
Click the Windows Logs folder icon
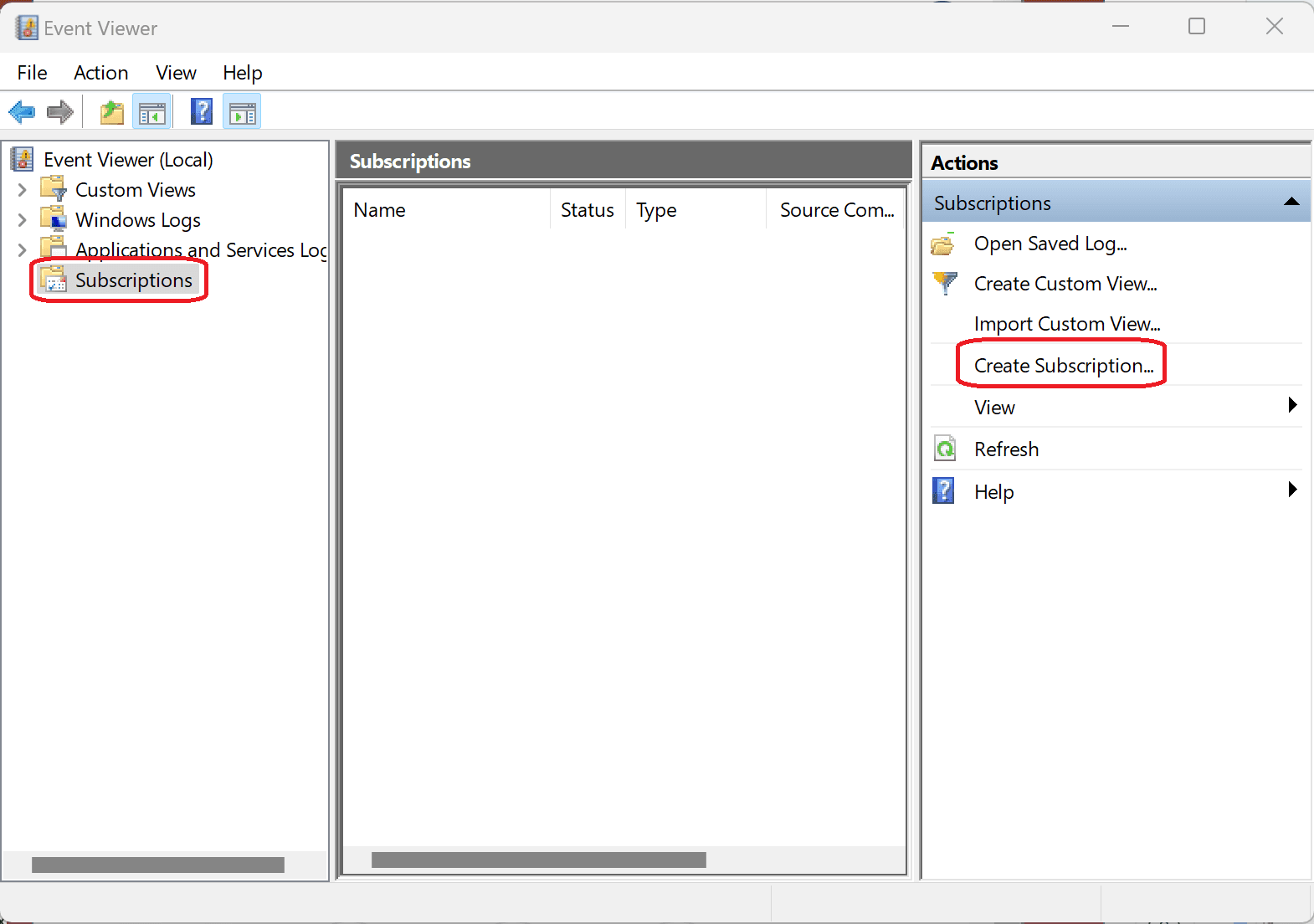pyautogui.click(x=54, y=218)
